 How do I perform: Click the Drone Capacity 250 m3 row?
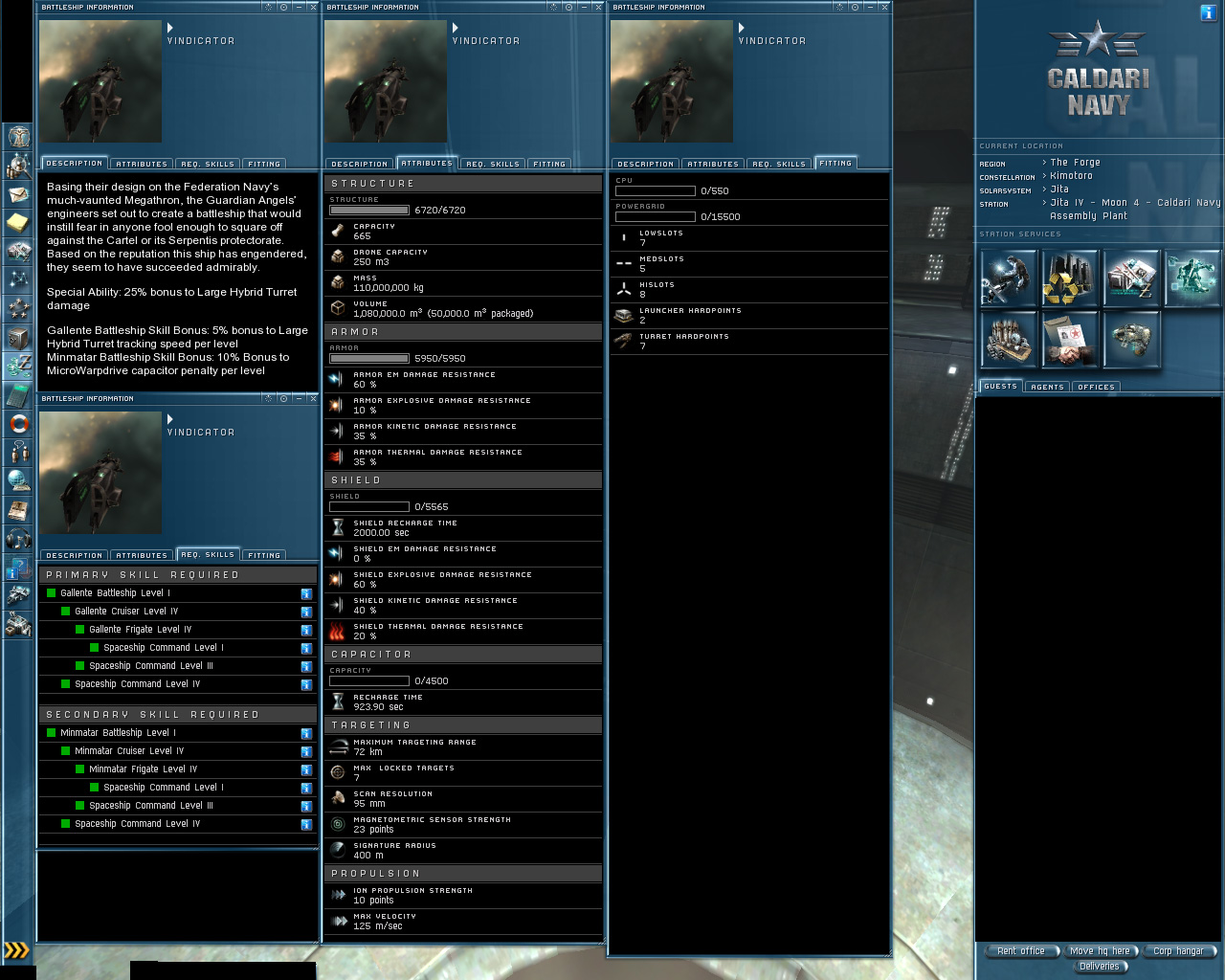[x=464, y=256]
